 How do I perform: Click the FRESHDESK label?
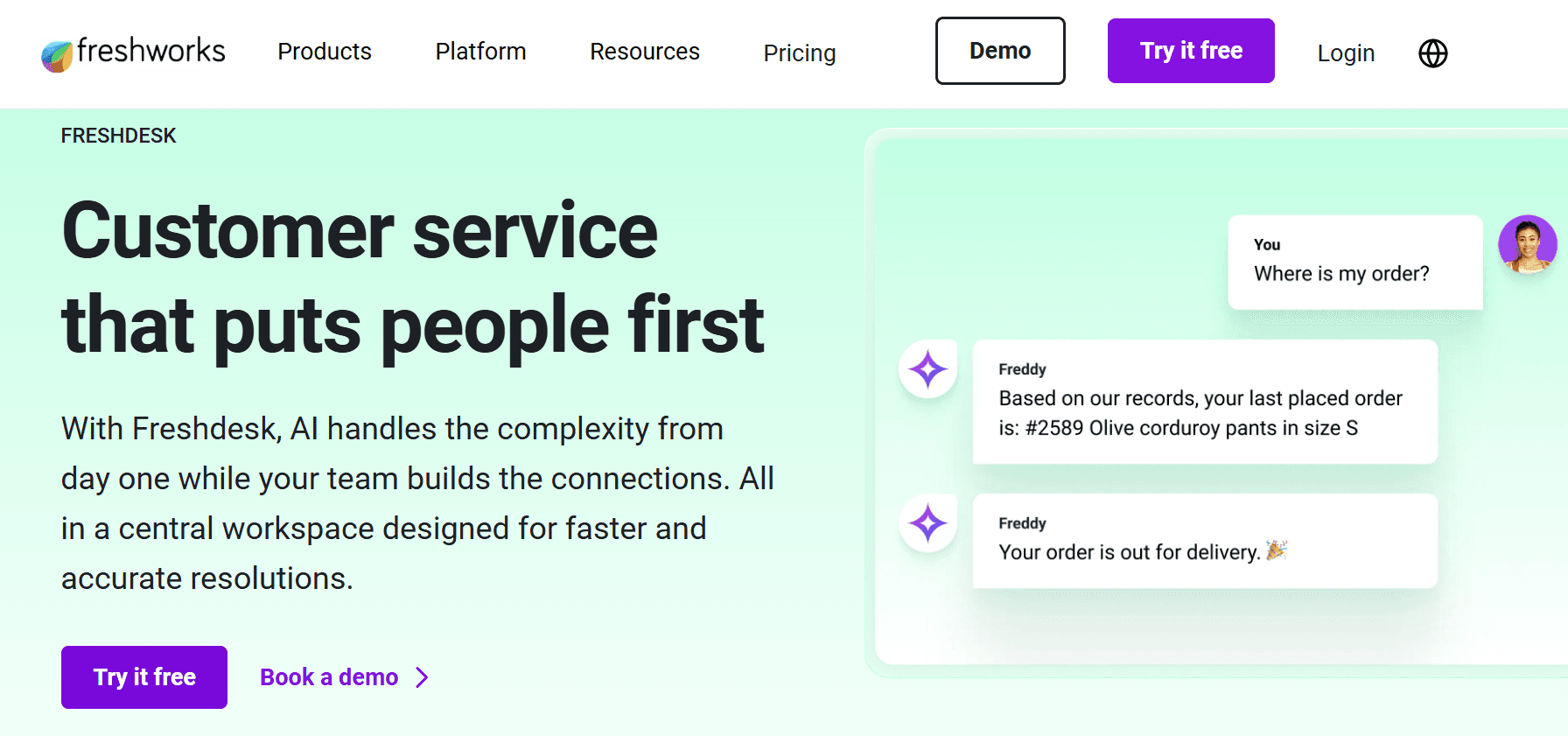pos(118,136)
